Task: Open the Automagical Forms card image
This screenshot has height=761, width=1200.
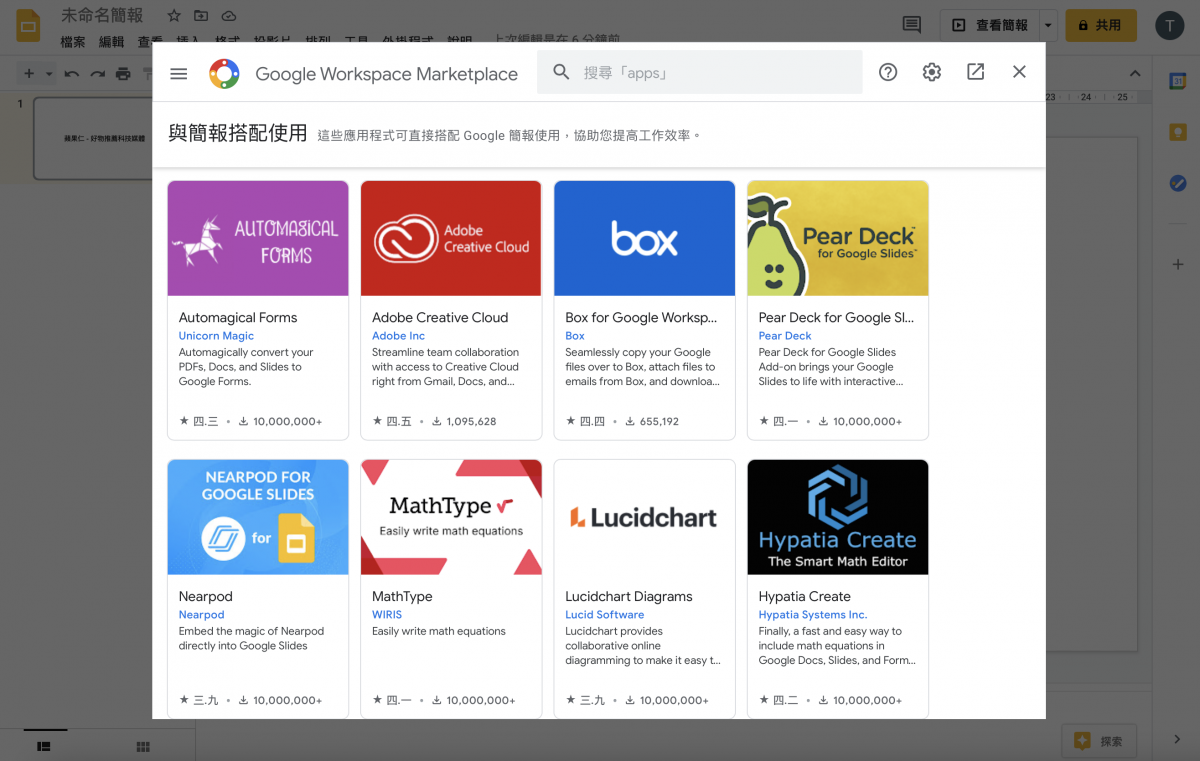Action: 258,238
